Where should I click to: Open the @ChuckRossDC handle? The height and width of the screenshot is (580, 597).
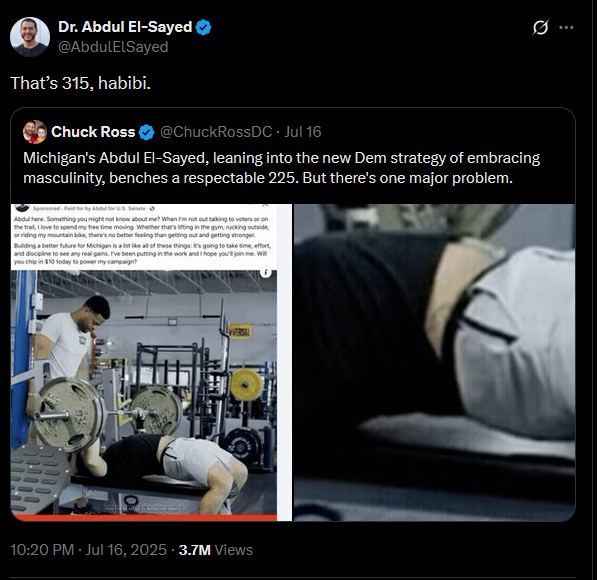216,132
